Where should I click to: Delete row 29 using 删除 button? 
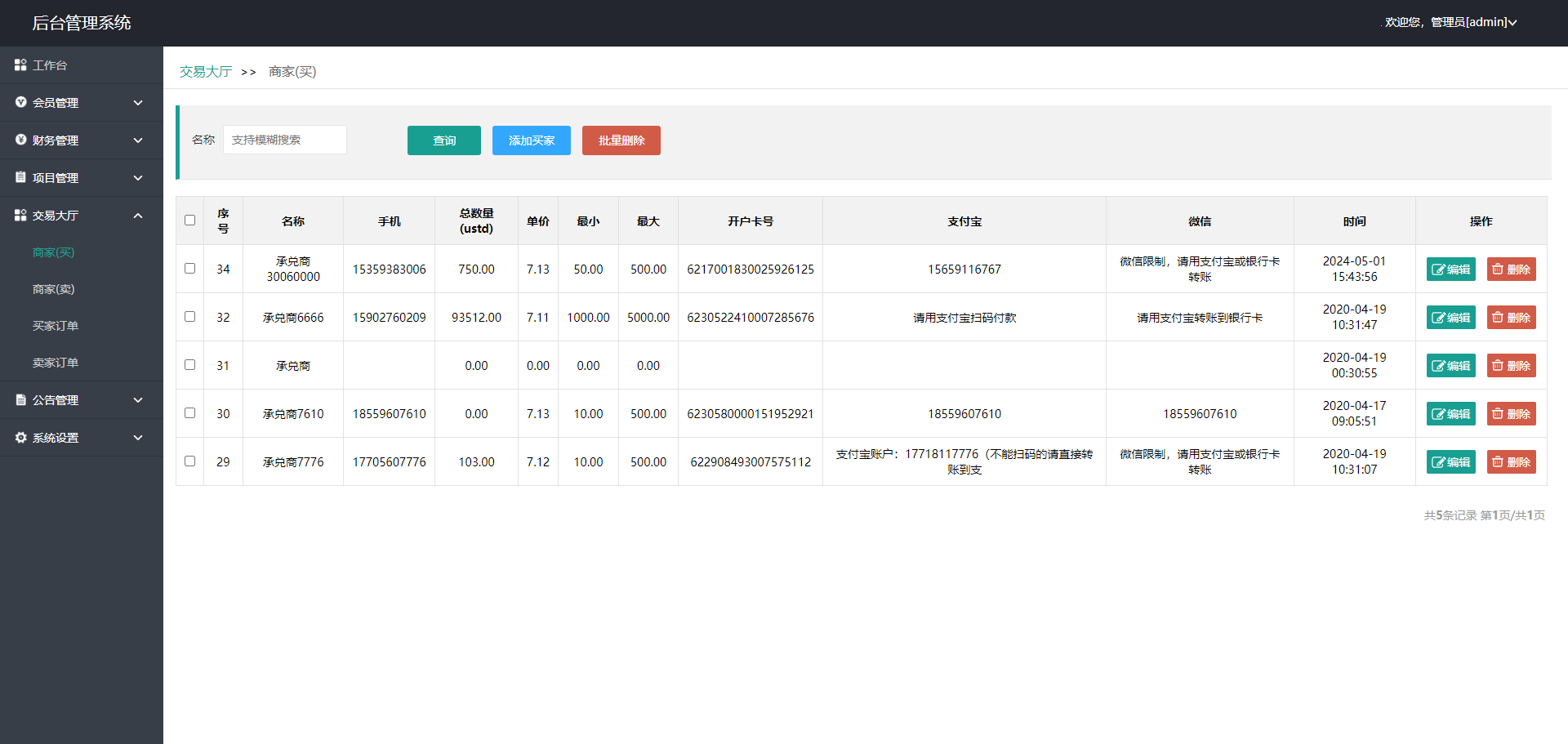coord(1511,461)
